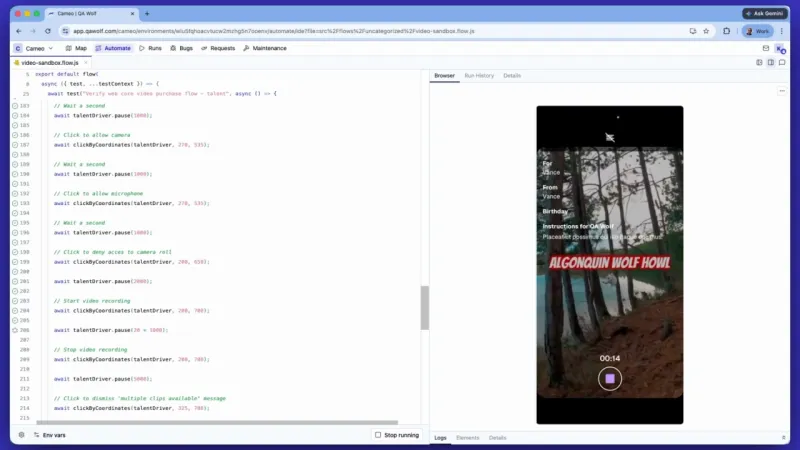
Task: Open the Maintenance section
Action: (x=265, y=48)
